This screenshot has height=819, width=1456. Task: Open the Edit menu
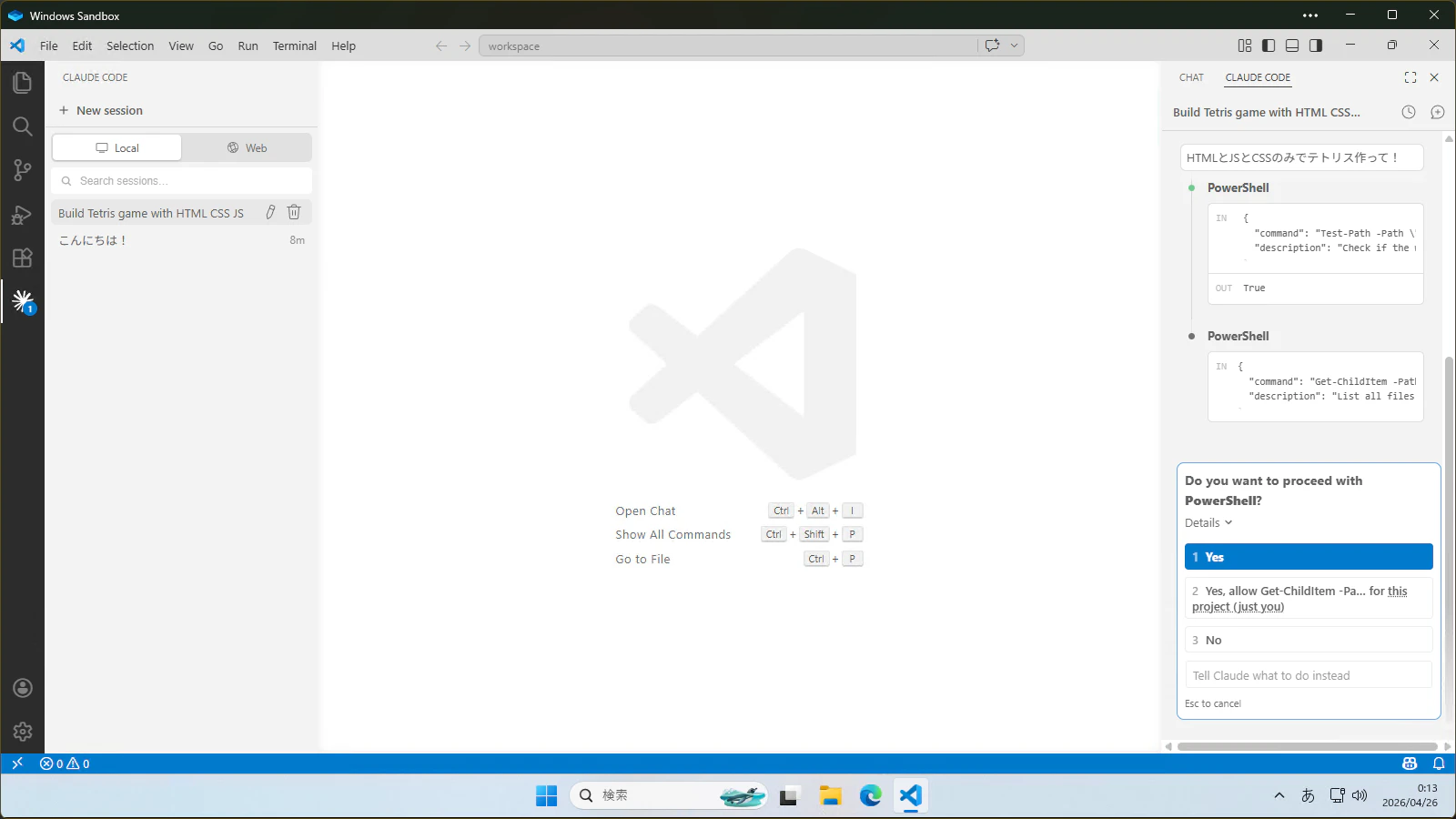(82, 45)
